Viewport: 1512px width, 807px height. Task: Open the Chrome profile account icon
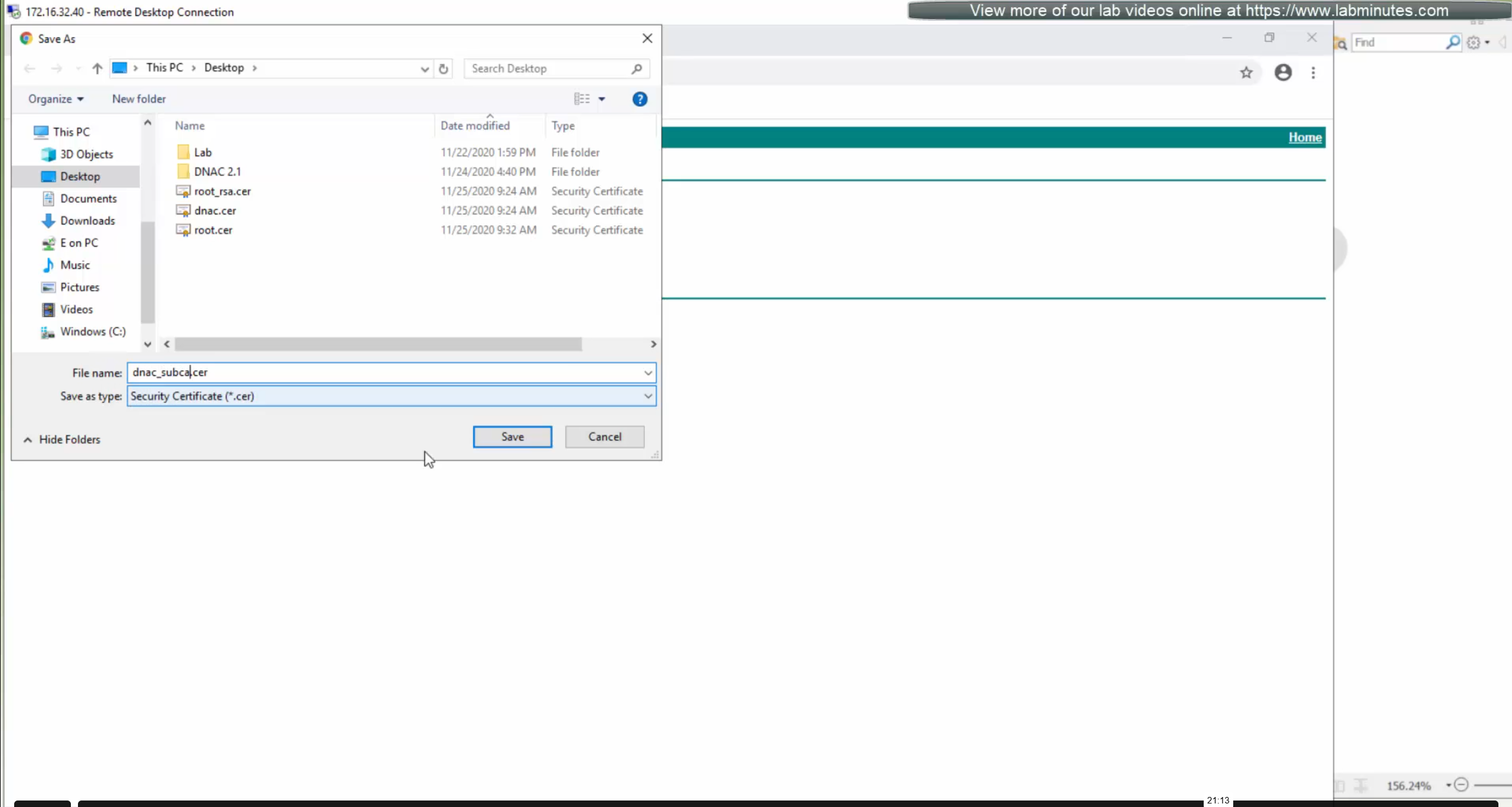click(x=1283, y=73)
